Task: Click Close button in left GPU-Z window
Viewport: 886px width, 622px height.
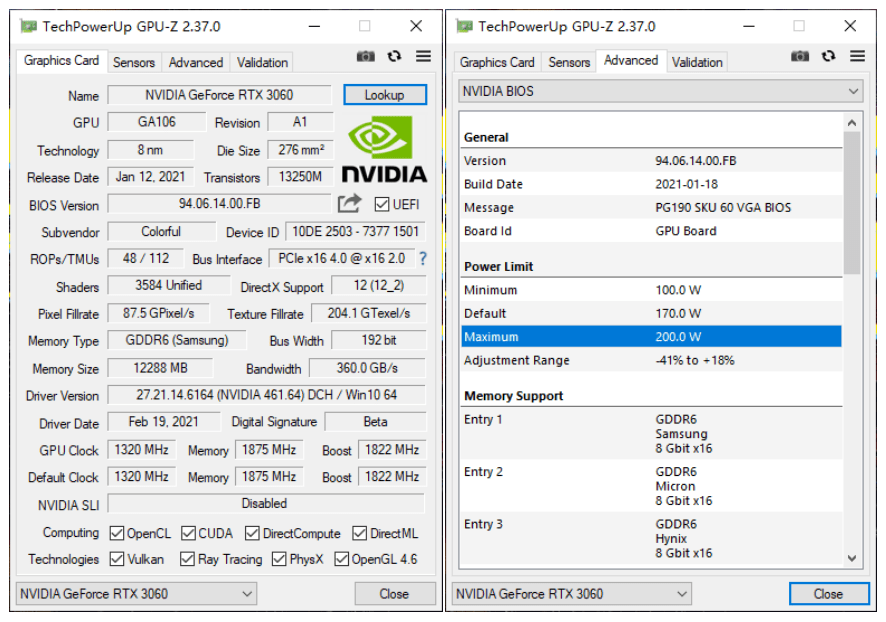Action: (394, 594)
